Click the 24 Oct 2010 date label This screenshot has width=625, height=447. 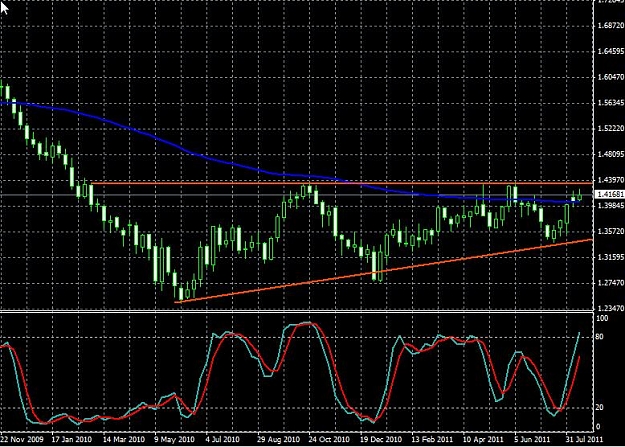(x=329, y=439)
